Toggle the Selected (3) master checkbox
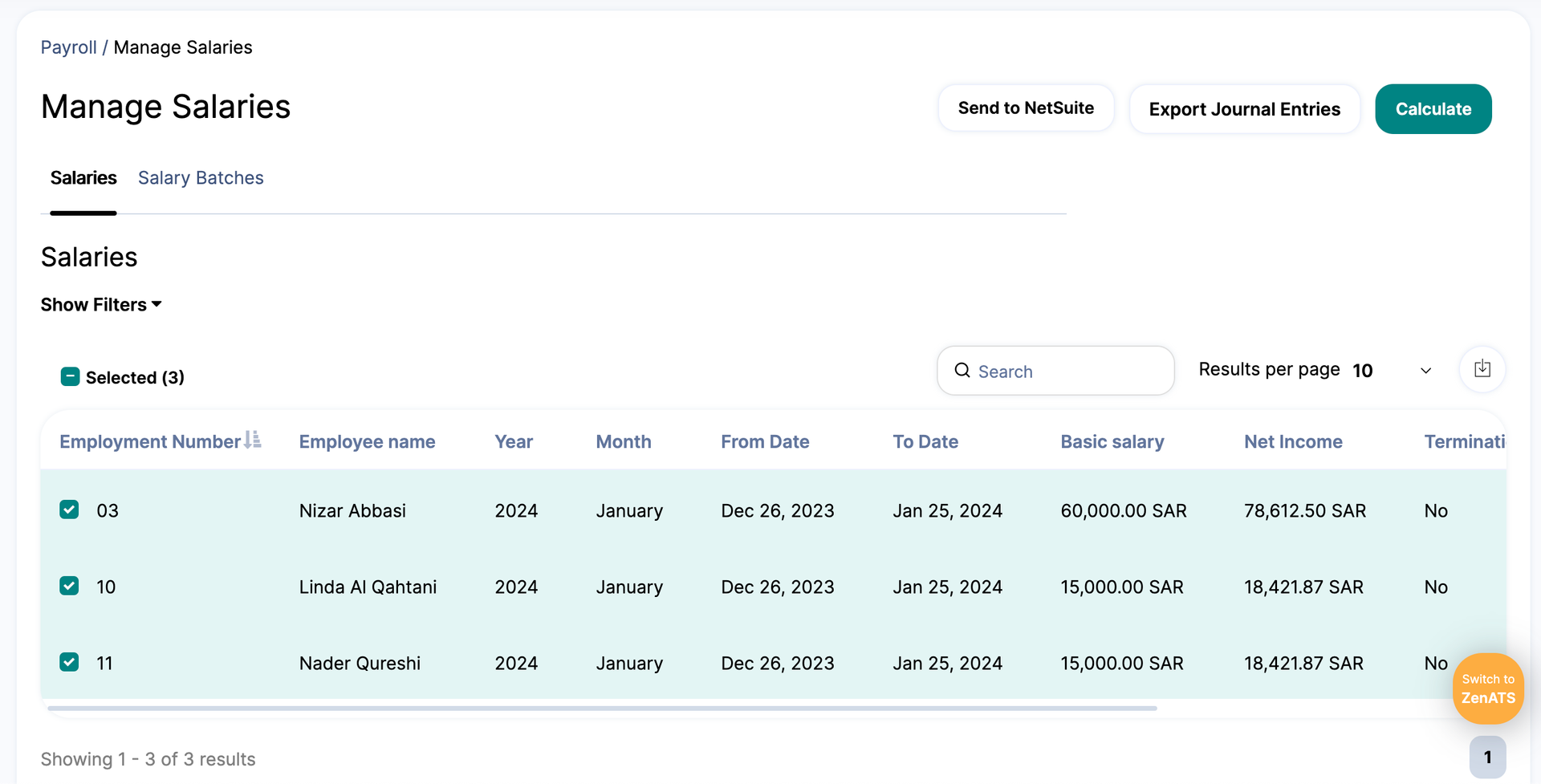The height and width of the screenshot is (784, 1541). pyautogui.click(x=70, y=376)
